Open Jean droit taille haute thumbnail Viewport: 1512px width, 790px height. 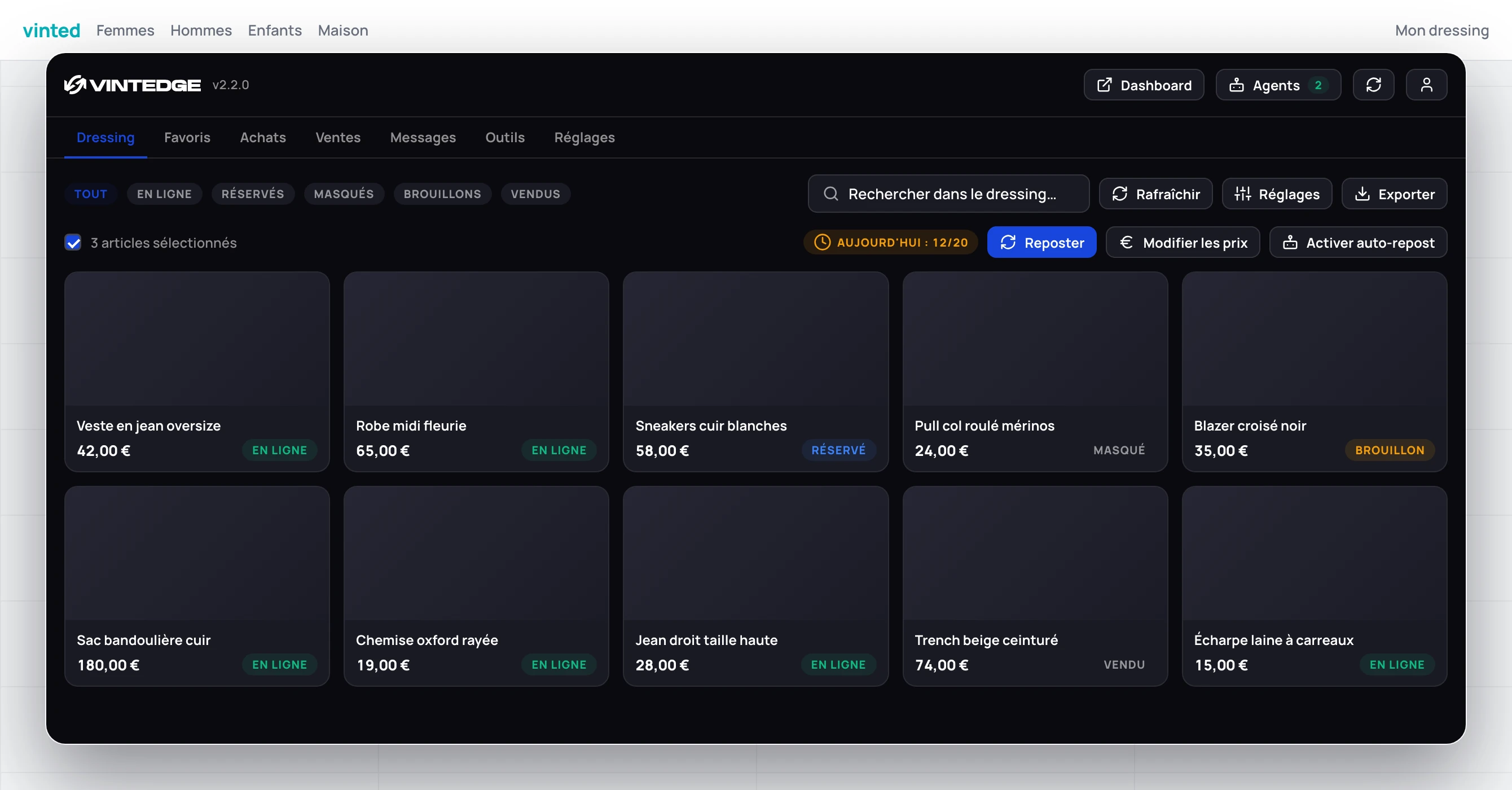[x=755, y=554]
